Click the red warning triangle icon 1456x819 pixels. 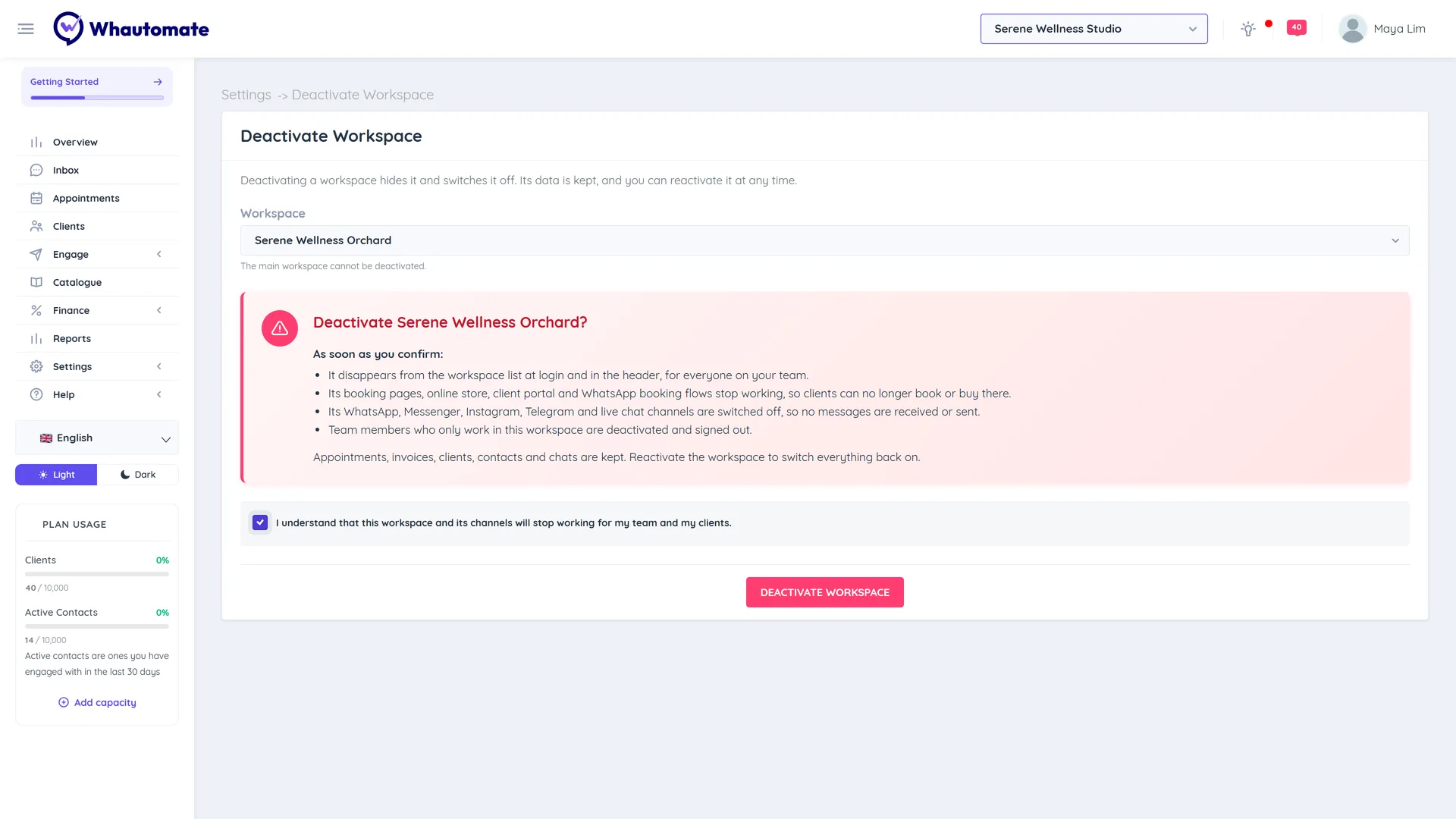280,328
